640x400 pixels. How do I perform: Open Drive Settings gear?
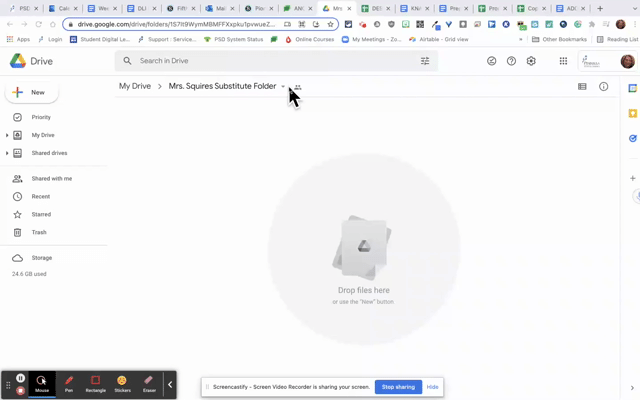coord(531,61)
